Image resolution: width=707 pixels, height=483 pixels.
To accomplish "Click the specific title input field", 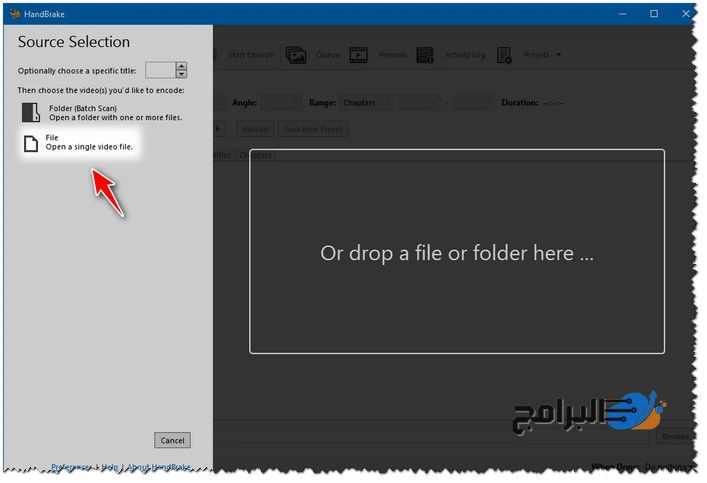I will 160,70.
